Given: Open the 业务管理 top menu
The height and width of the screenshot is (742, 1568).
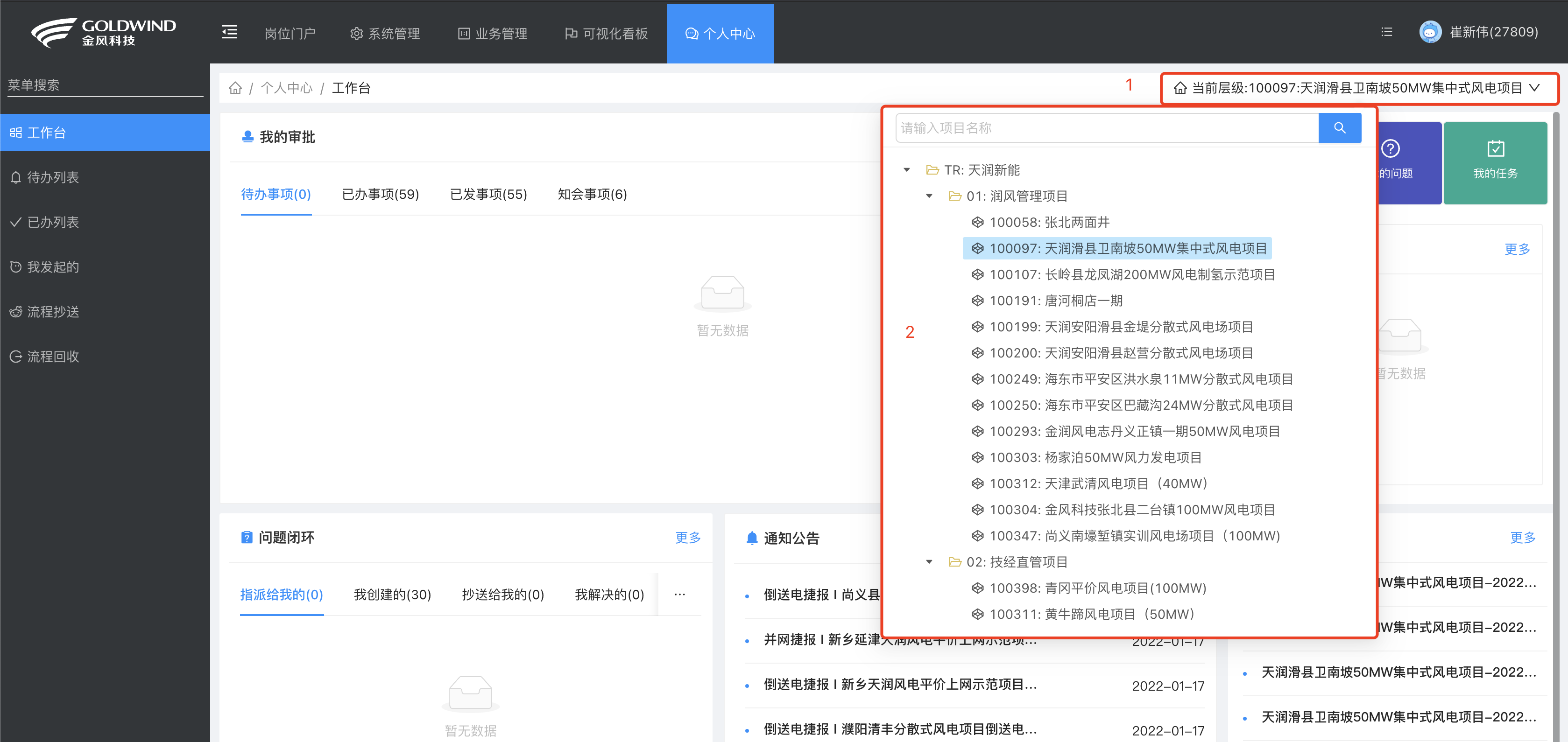Looking at the screenshot, I should [493, 34].
